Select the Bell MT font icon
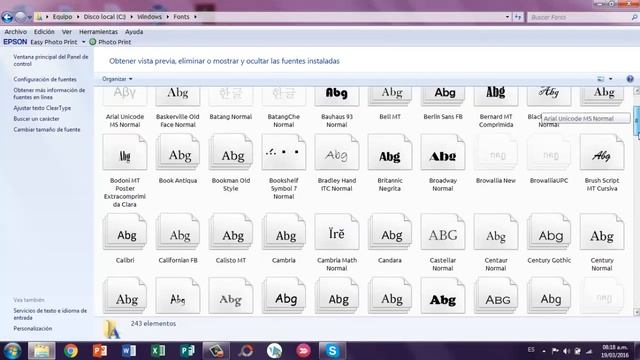 click(390, 96)
